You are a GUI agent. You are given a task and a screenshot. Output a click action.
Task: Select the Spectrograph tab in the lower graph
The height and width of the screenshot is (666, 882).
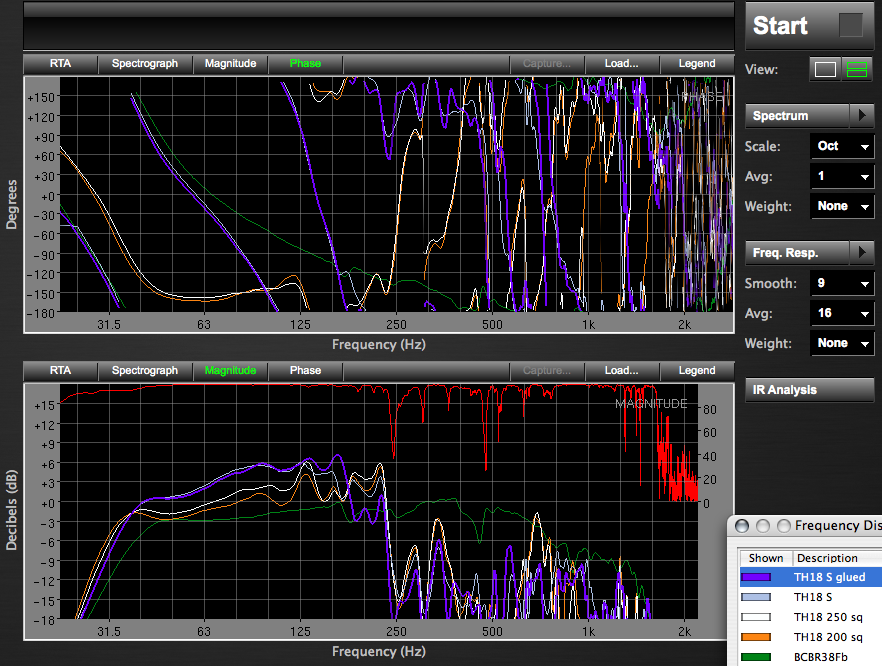(145, 371)
